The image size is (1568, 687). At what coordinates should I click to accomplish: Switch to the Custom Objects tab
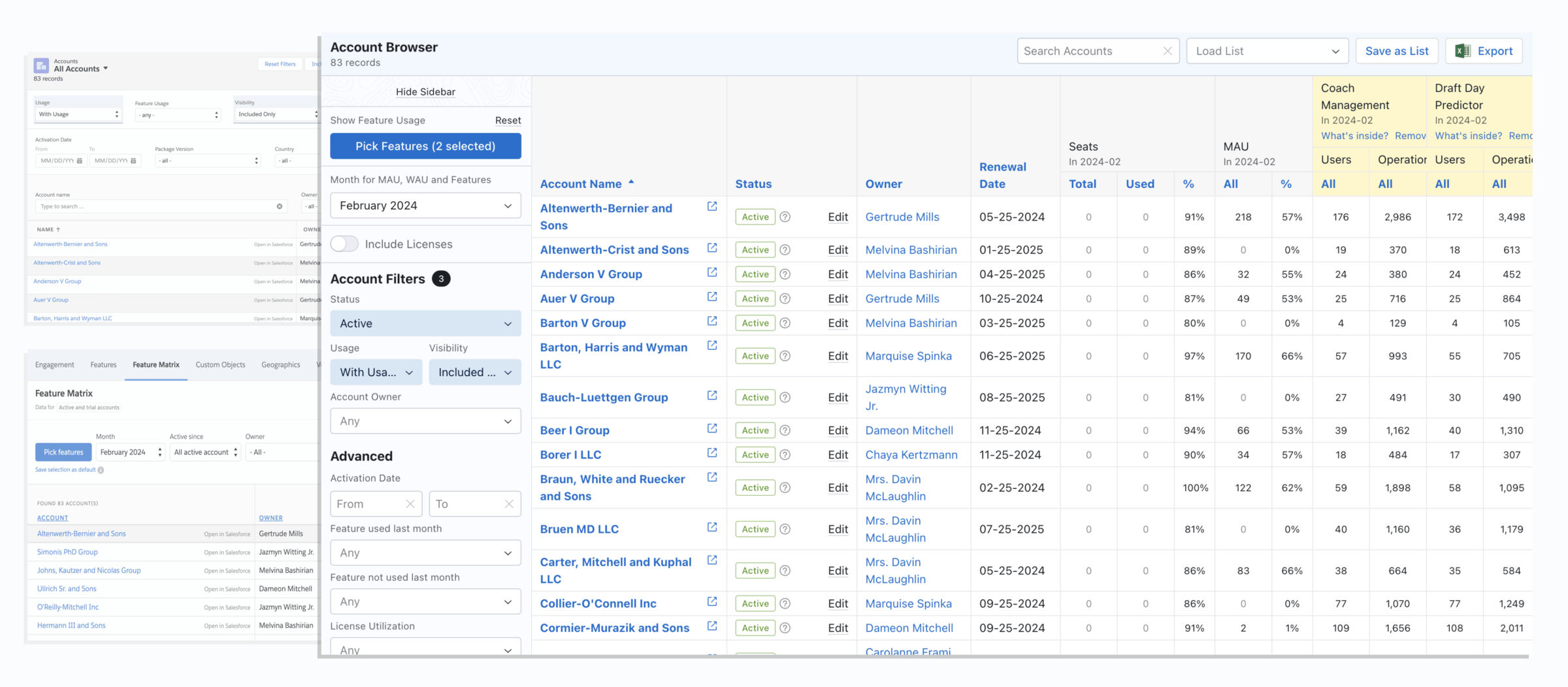(x=220, y=365)
